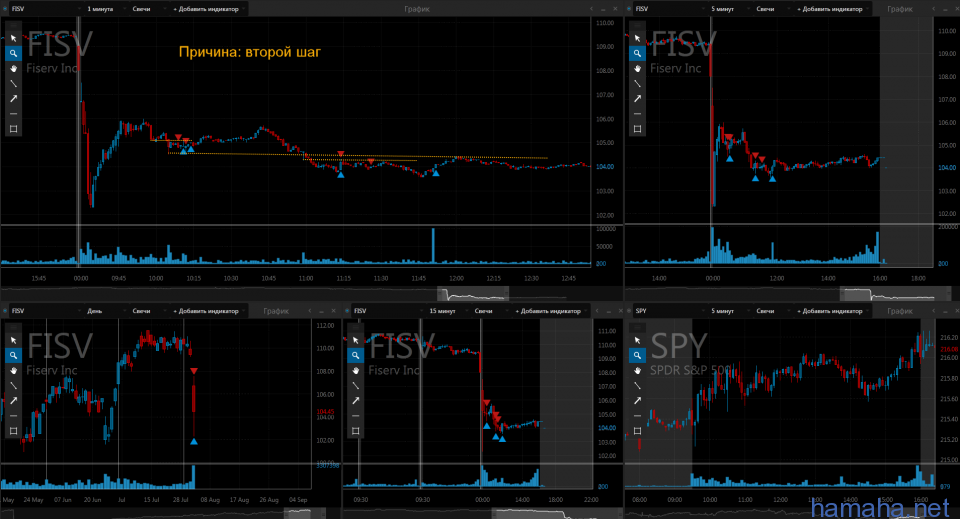
Task: Select the arrow drawing tool in 5-minute FISV chart
Action: [637, 99]
